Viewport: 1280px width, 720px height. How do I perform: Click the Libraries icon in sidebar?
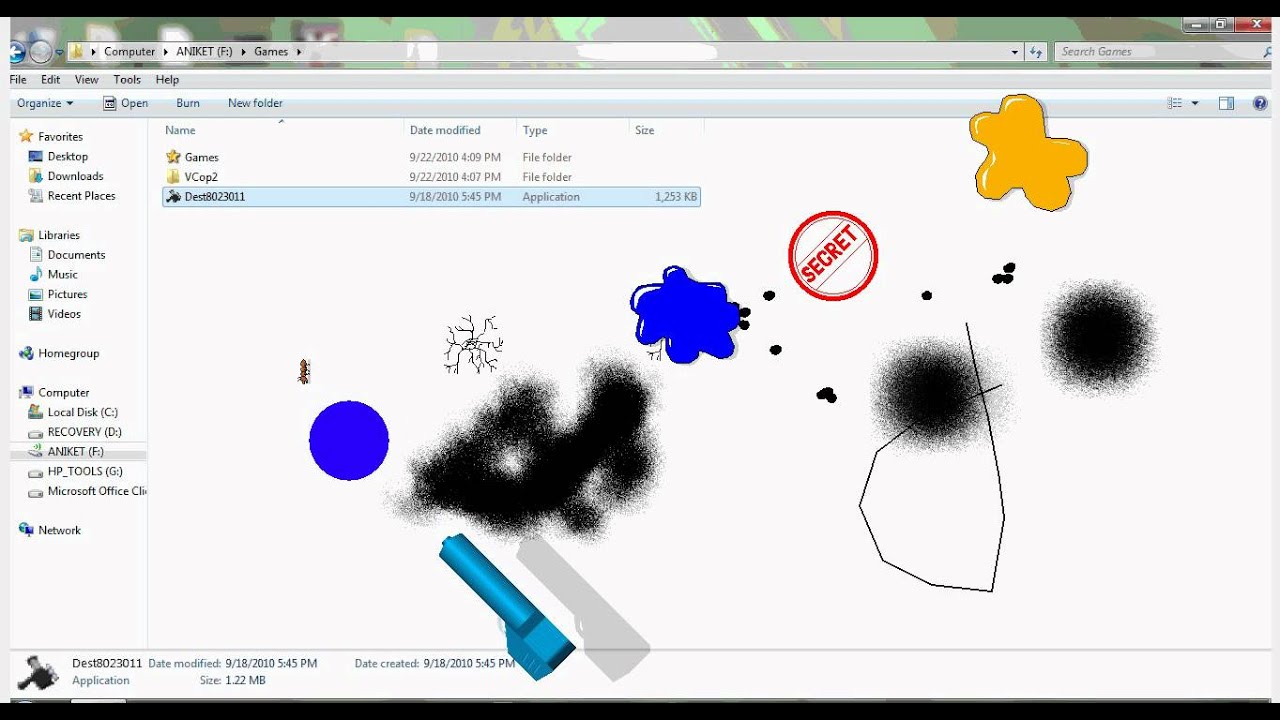pos(26,235)
